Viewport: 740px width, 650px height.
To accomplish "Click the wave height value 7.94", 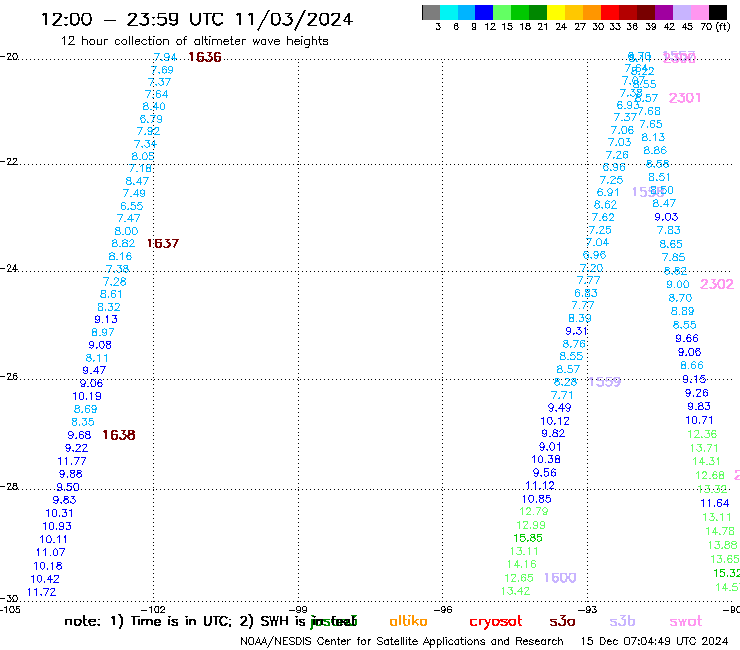I will click(x=165, y=57).
